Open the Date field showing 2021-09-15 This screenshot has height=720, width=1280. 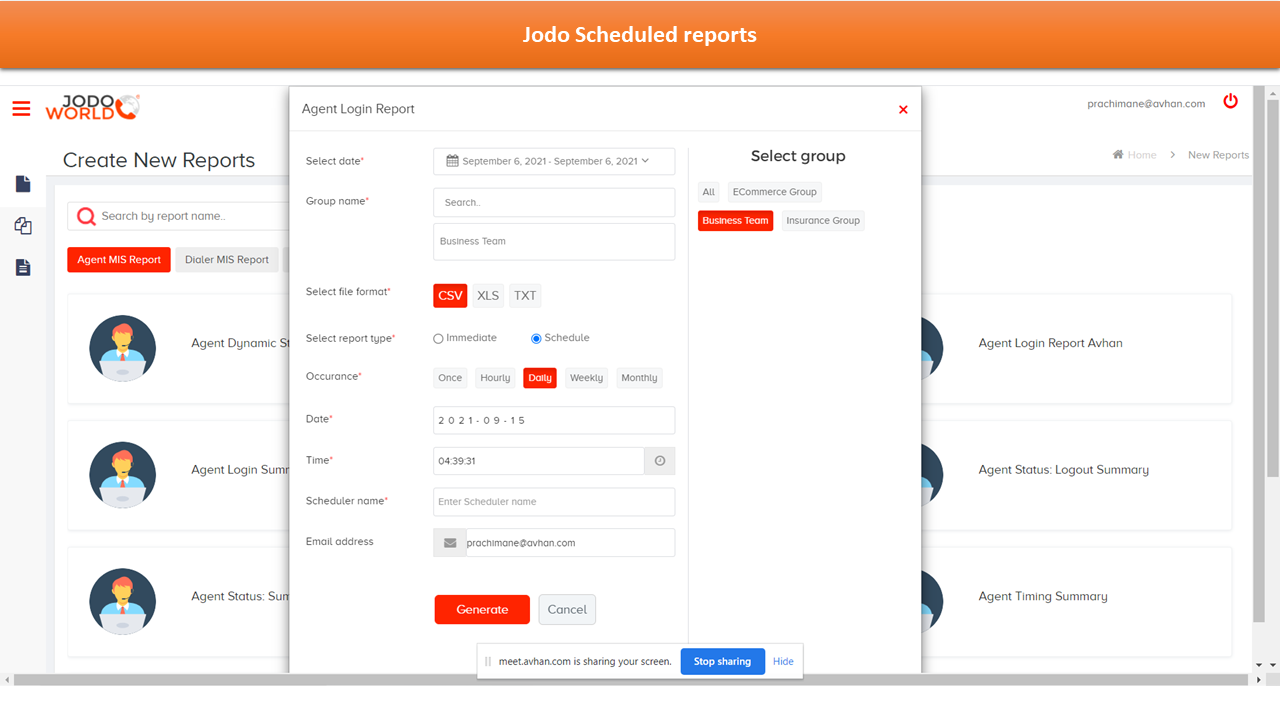coord(554,420)
